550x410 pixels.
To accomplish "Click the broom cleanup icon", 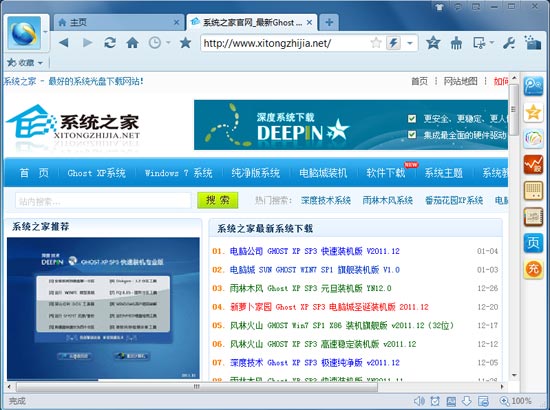I will (456, 43).
